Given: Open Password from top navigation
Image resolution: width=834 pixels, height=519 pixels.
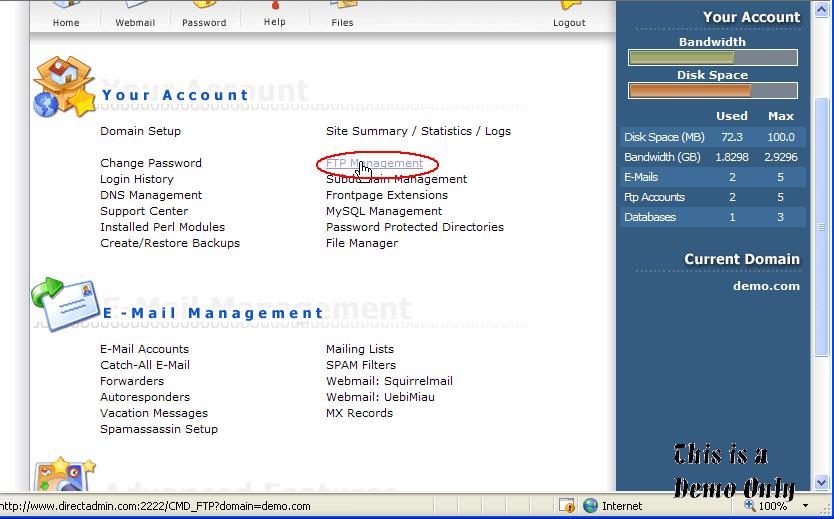Looking at the screenshot, I should pos(204,23).
